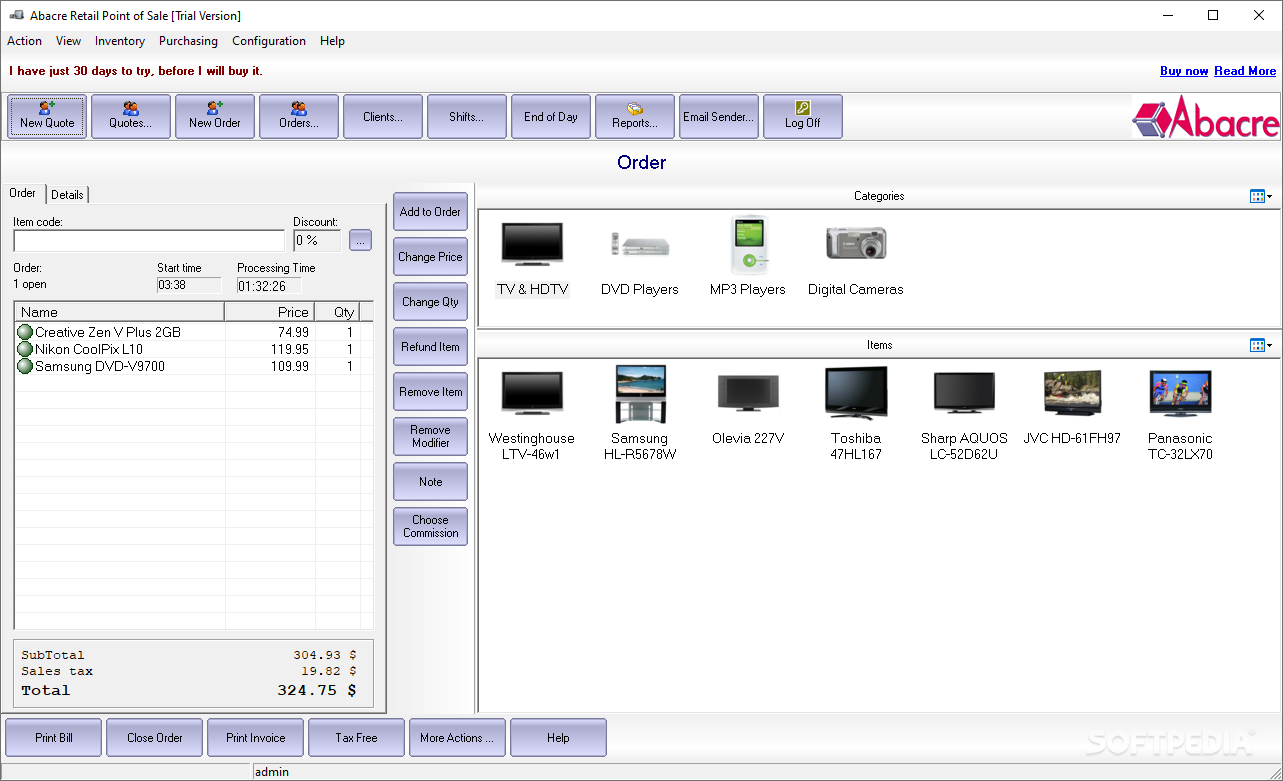Click green status icon for Creative Zen V Plus
Screen dimensions: 1283x781
coord(25,332)
